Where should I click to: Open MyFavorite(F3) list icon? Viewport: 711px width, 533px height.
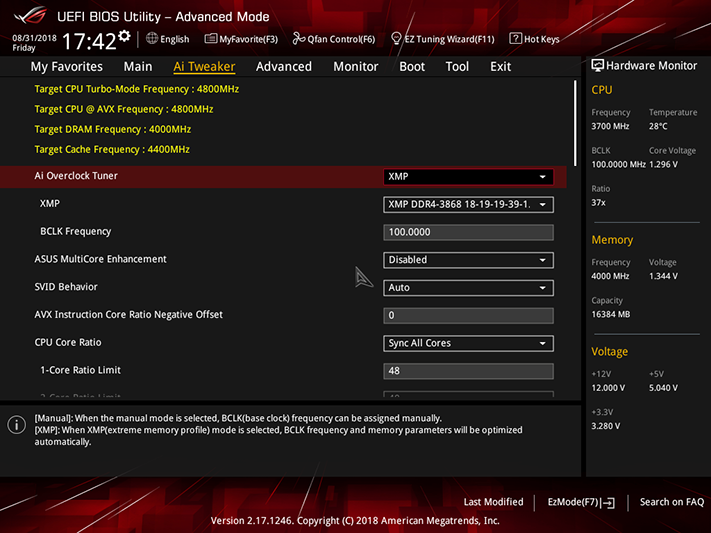[x=210, y=39]
